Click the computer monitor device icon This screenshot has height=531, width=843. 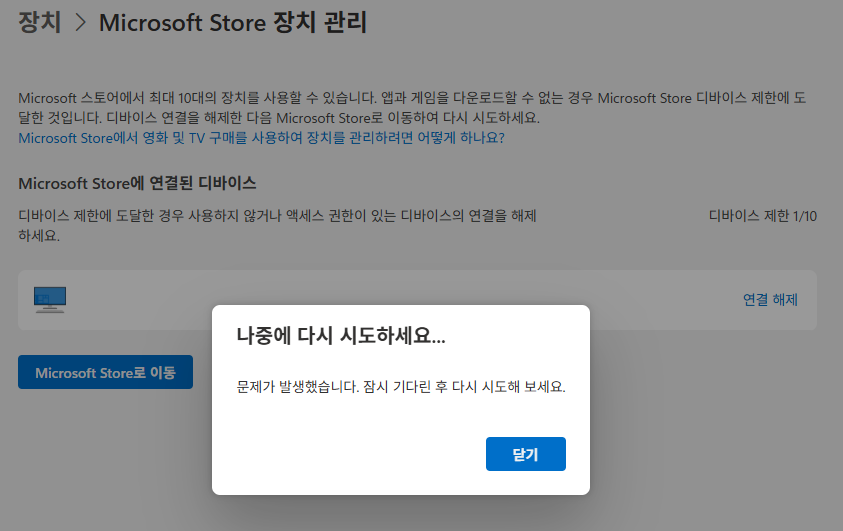(50, 299)
